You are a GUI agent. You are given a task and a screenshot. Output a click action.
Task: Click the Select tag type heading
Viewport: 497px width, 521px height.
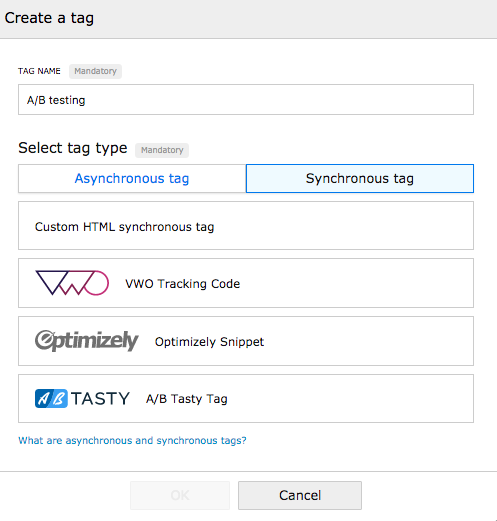(x=73, y=148)
